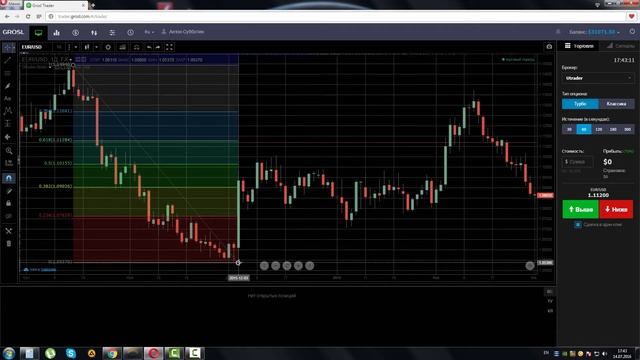Click the browser address bar
640x360 pixels.
coord(335,17)
